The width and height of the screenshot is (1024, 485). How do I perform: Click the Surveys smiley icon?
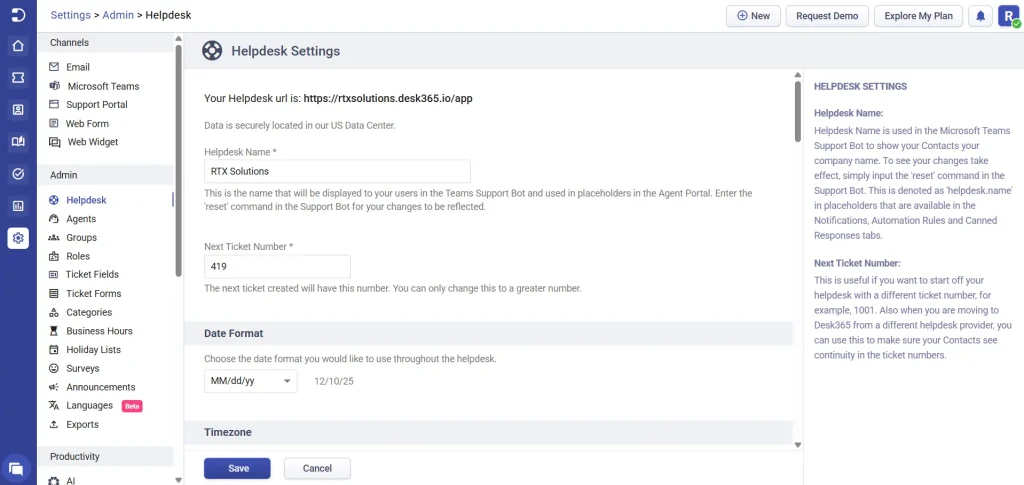click(54, 368)
